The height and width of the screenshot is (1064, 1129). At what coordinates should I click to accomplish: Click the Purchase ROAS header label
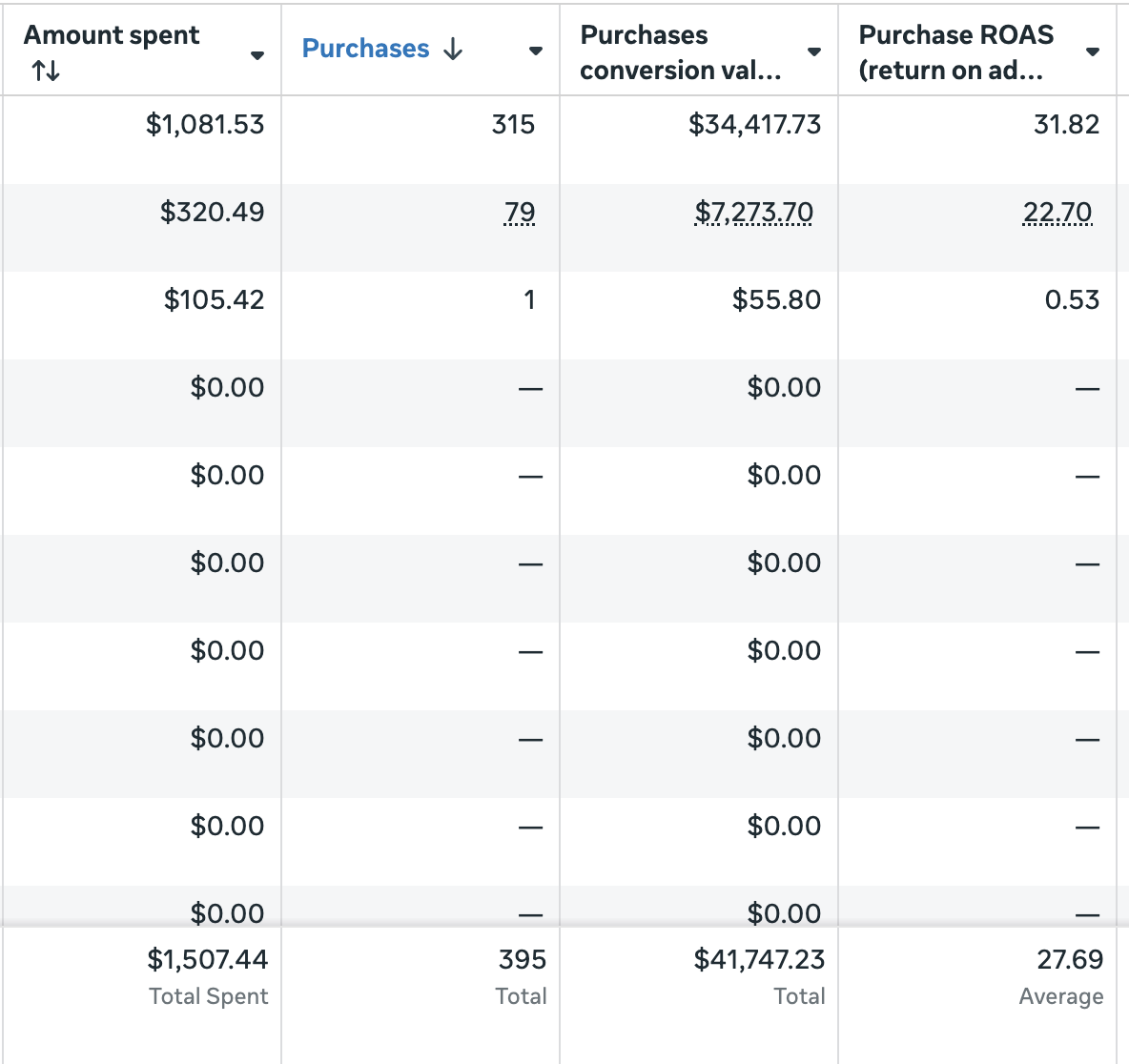955,52
